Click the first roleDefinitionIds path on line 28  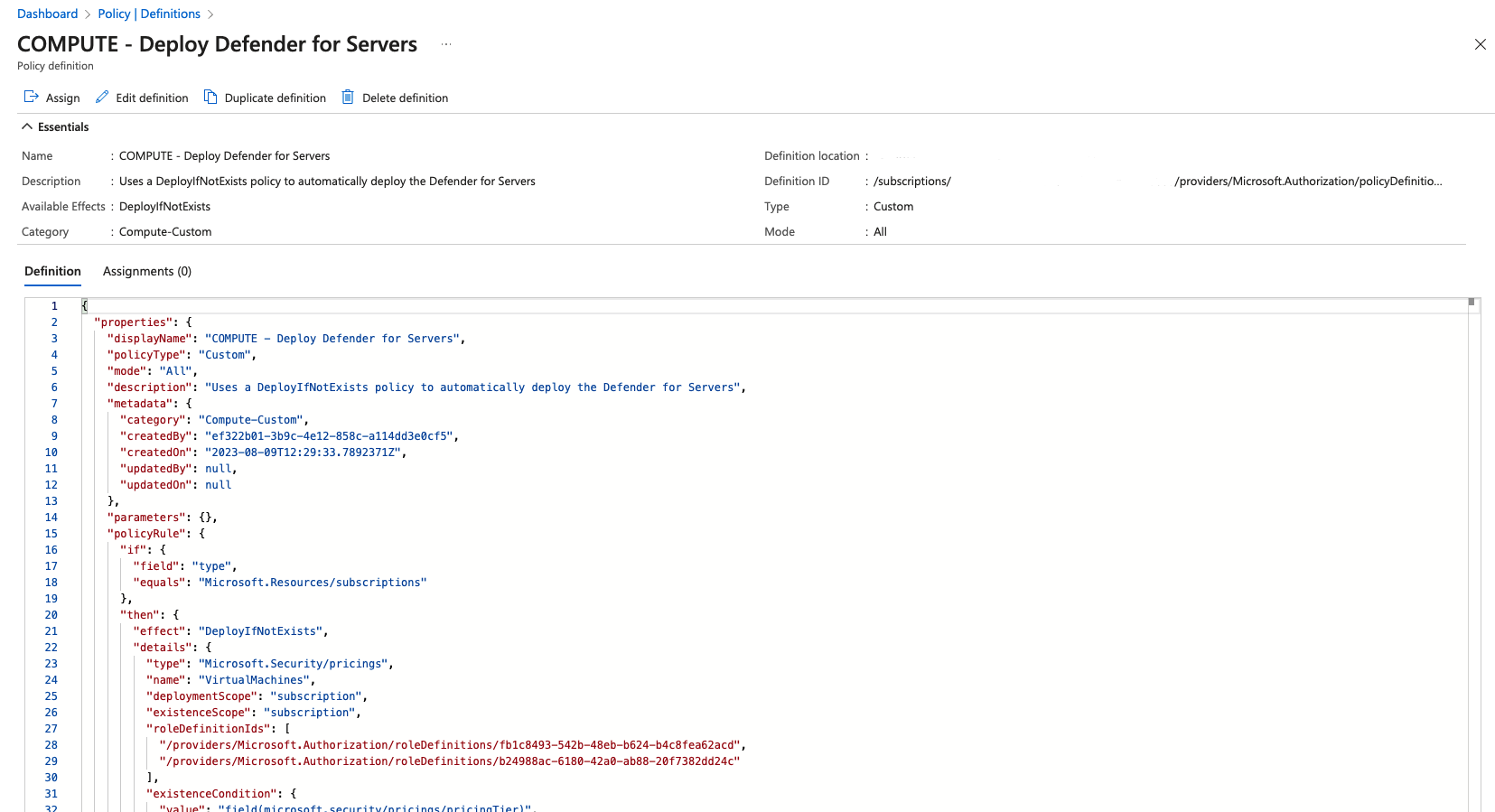pos(450,745)
